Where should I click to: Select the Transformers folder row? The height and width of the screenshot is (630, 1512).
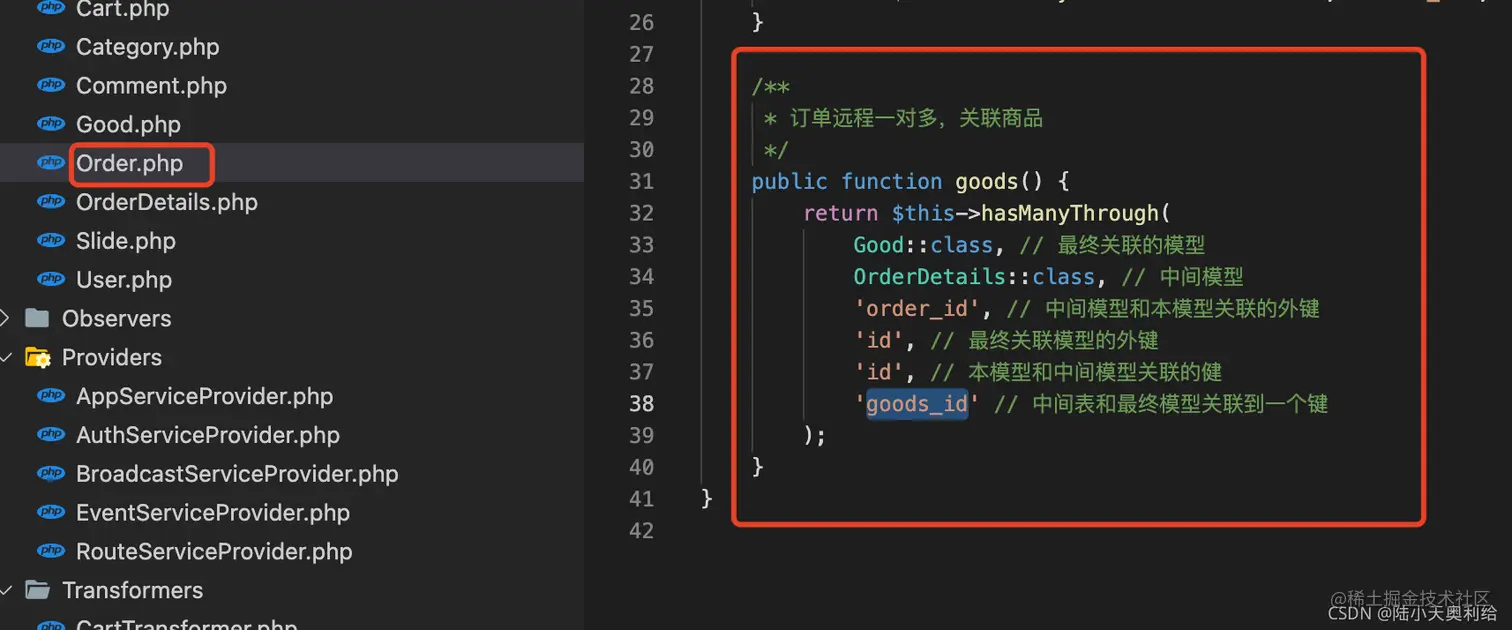[x=292, y=590]
